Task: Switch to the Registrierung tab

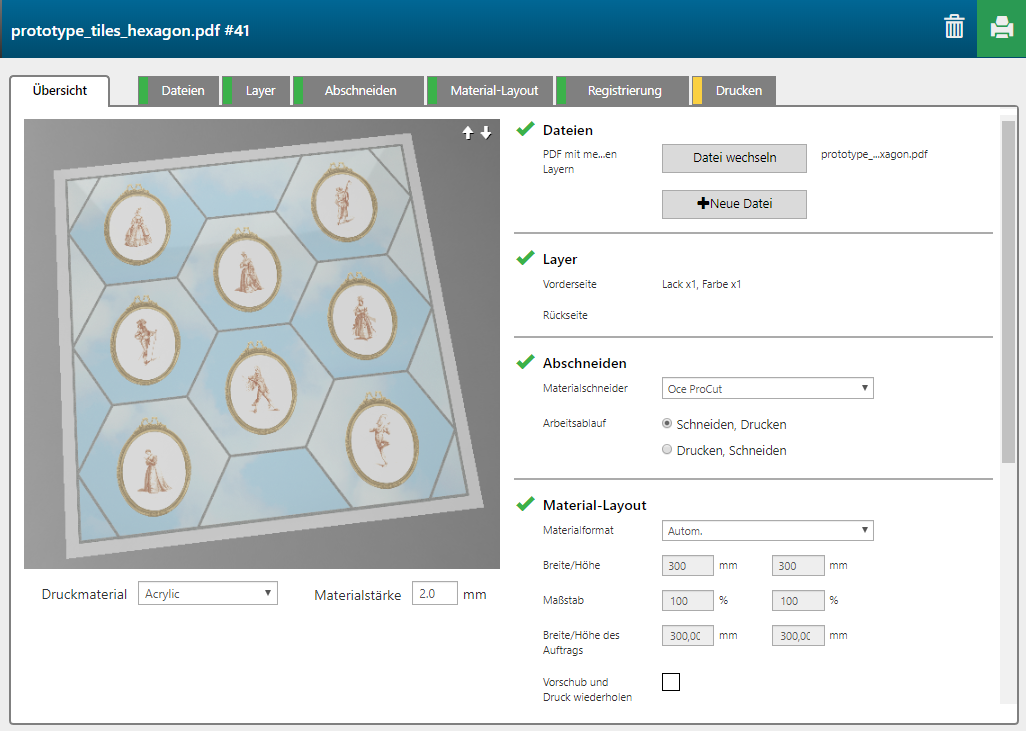Action: tap(624, 91)
